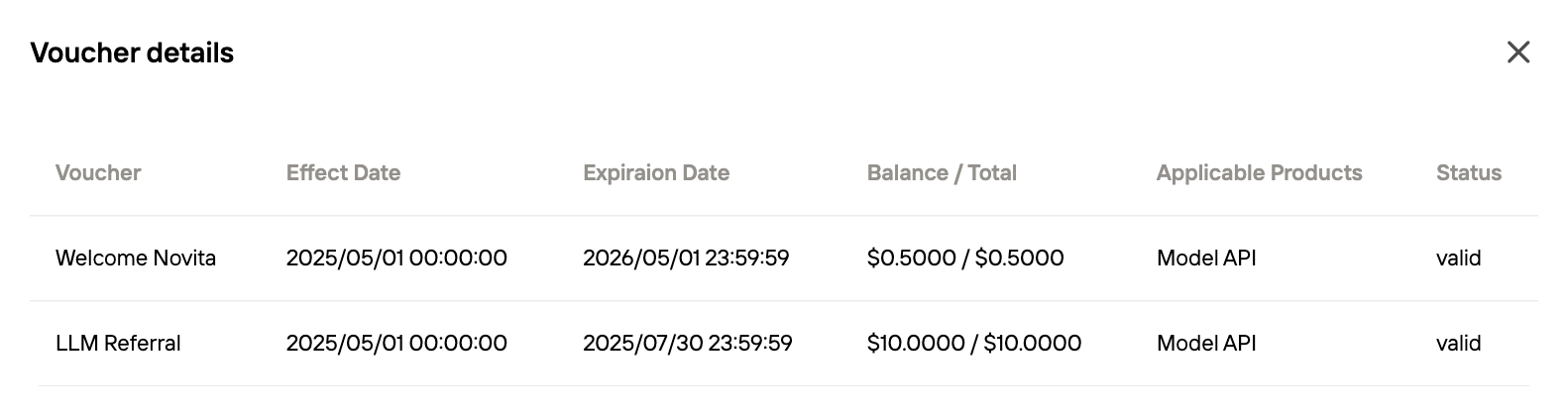
Task: Close the Voucher details dialog
Action: click(x=1517, y=52)
